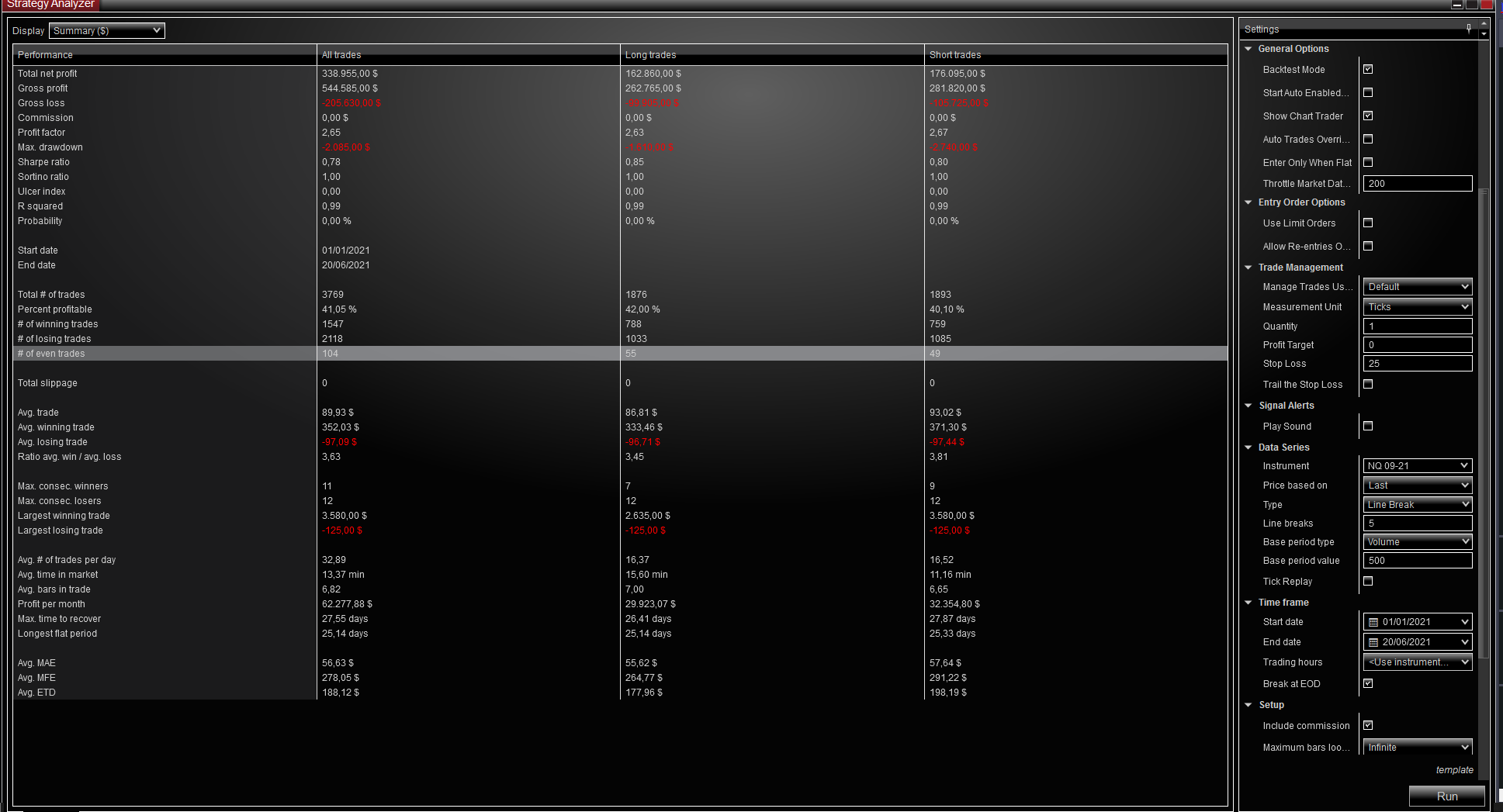Open Start date calendar picker icon
This screenshot has width=1503, height=812.
pos(1373,622)
